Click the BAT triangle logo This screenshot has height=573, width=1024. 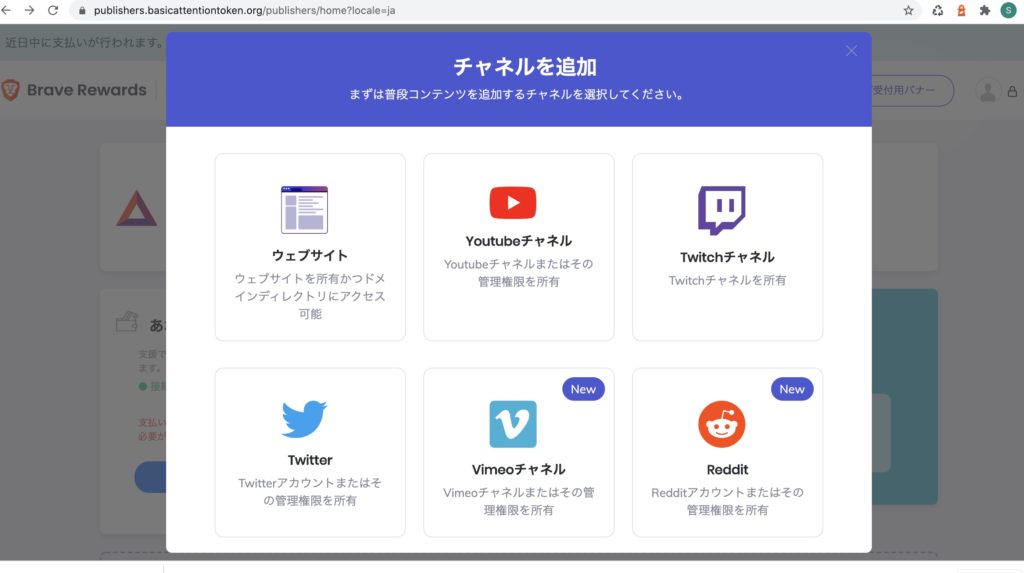click(136, 208)
